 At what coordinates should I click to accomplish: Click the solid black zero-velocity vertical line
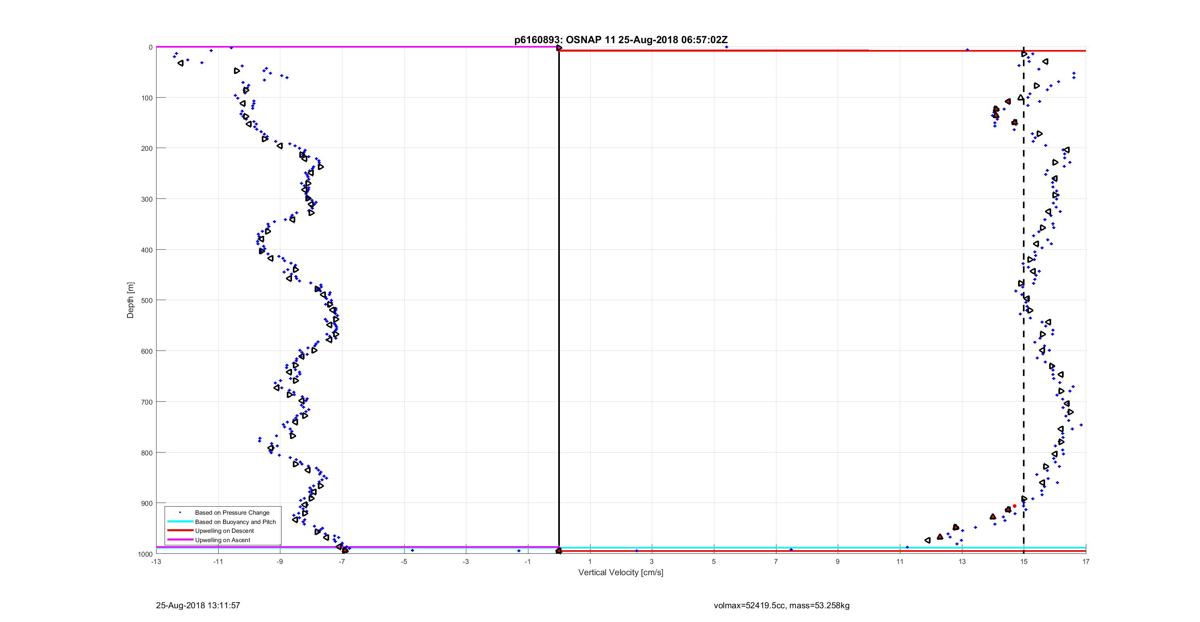[x=558, y=300]
